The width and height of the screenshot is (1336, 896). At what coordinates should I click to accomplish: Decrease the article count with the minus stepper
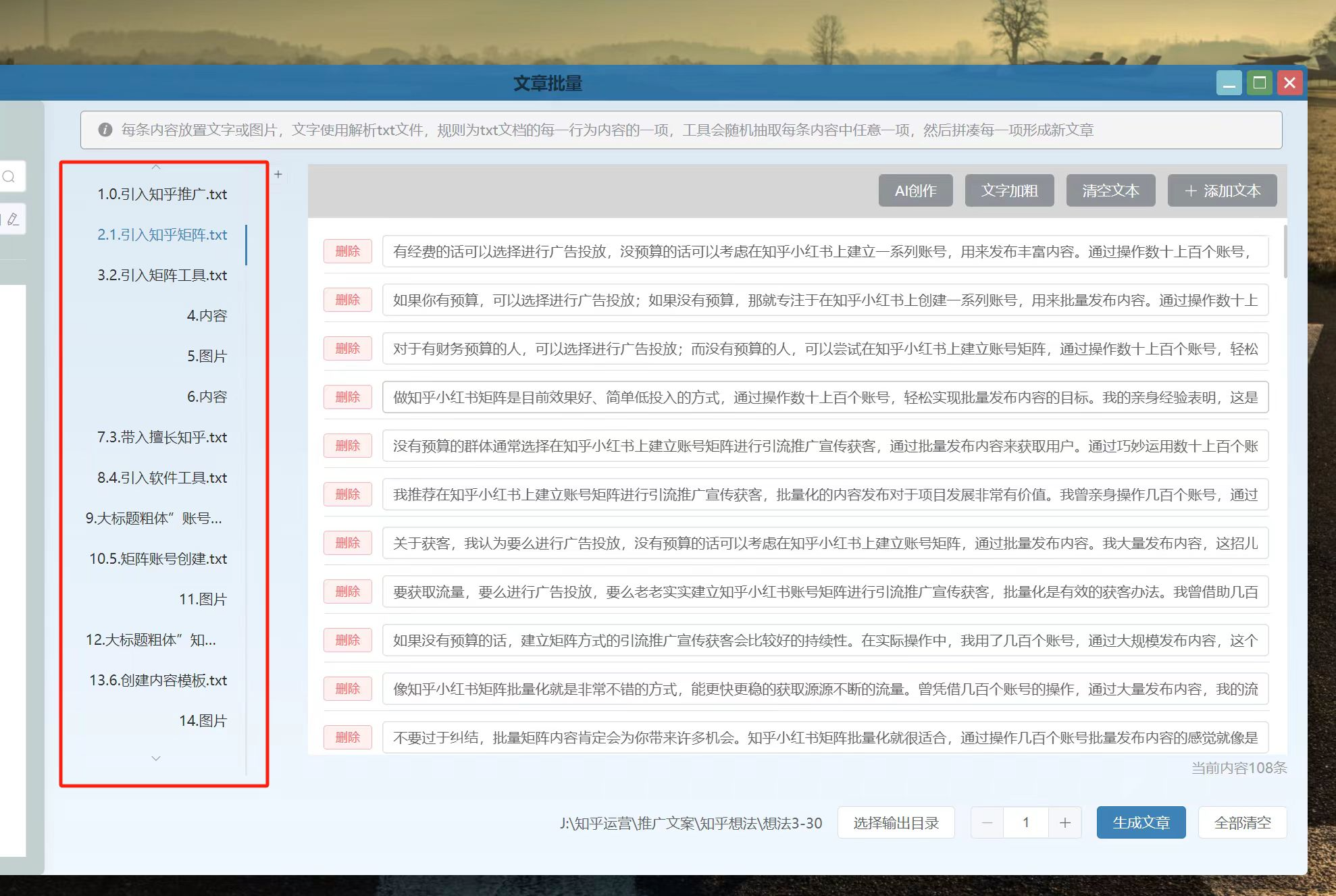pos(987,822)
